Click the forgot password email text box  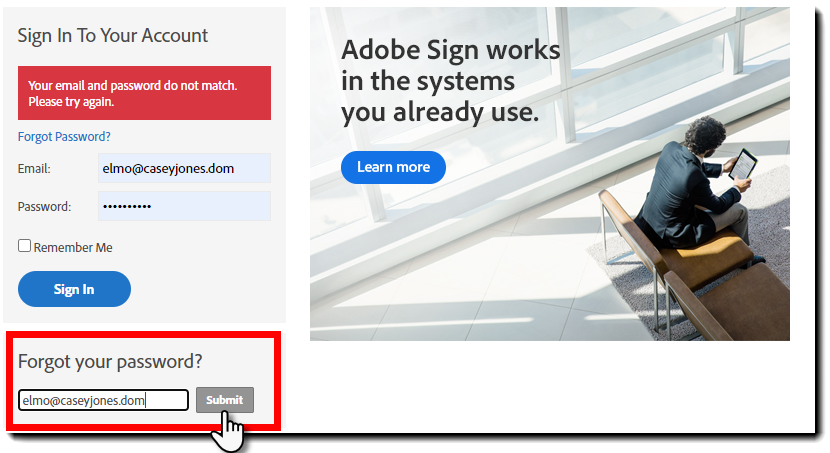103,400
